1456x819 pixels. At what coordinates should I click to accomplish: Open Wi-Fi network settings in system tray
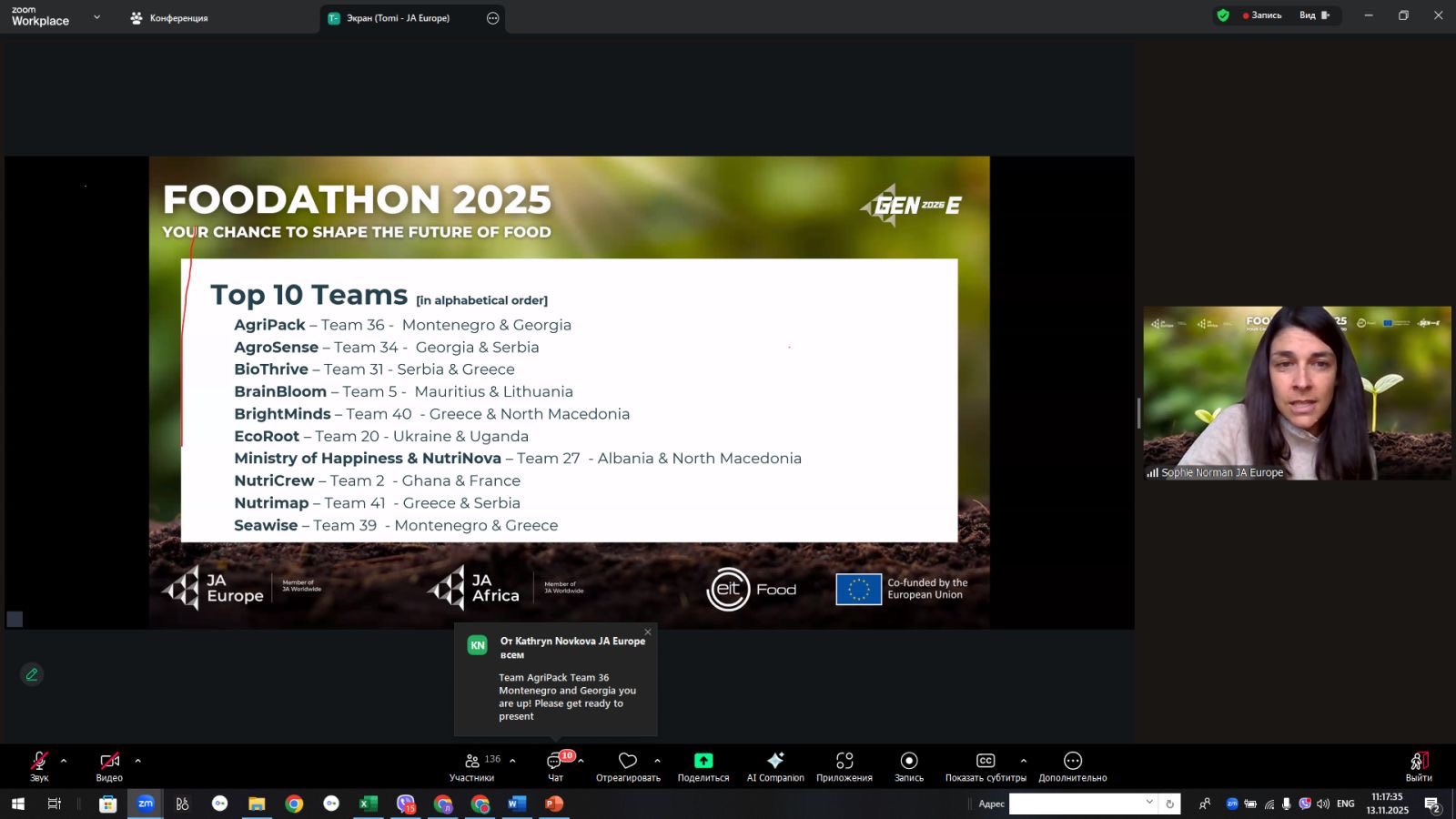[1269, 804]
